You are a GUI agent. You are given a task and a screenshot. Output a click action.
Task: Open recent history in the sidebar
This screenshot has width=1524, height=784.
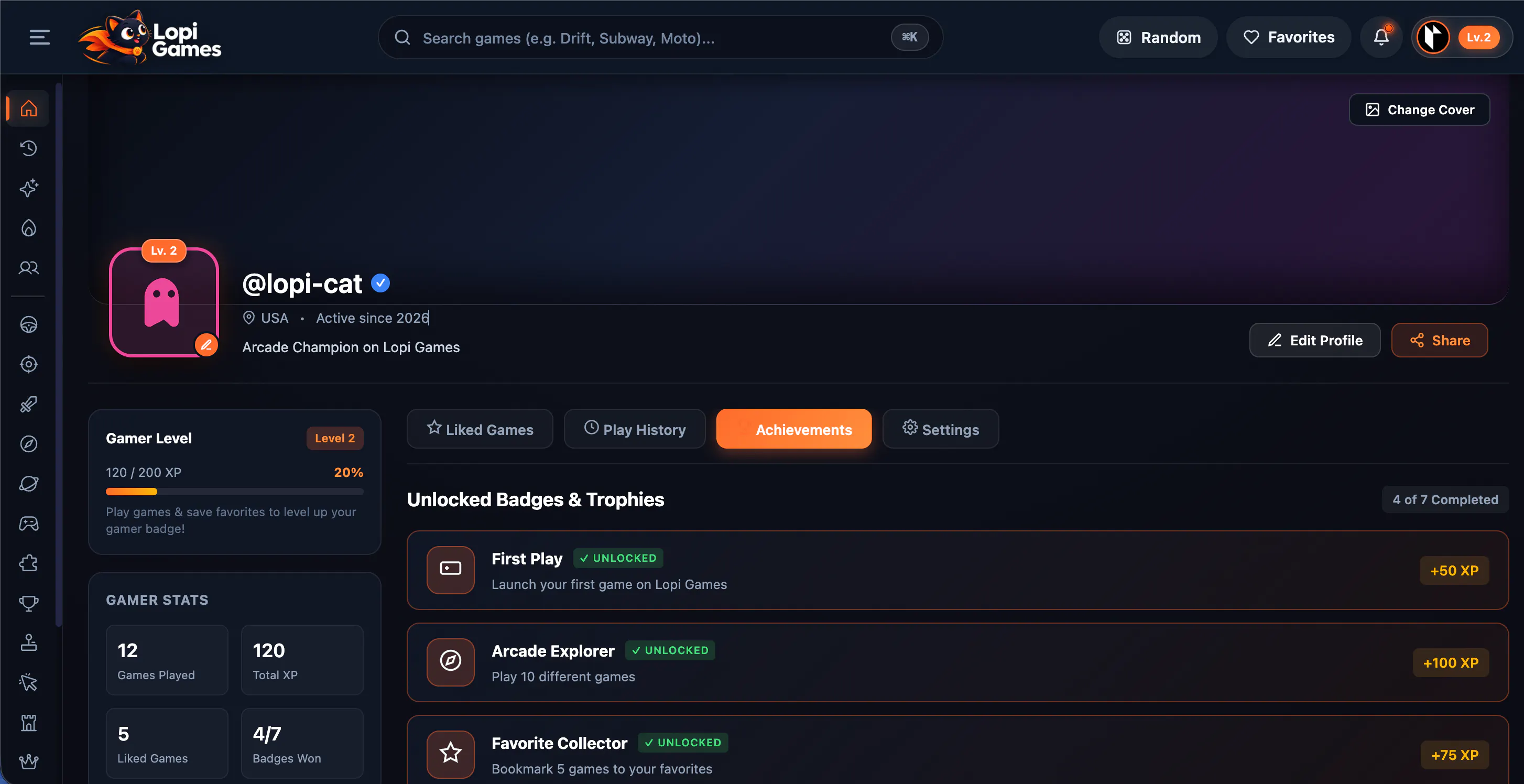click(x=28, y=148)
